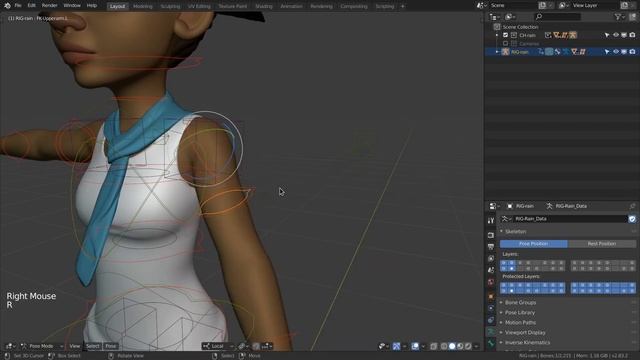Open the Scene properties tab icon
640x360 pixels.
491,270
